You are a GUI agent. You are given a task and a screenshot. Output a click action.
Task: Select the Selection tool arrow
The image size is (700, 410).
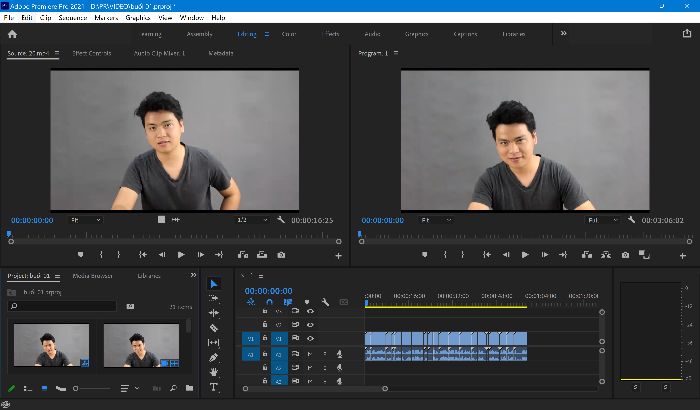214,284
